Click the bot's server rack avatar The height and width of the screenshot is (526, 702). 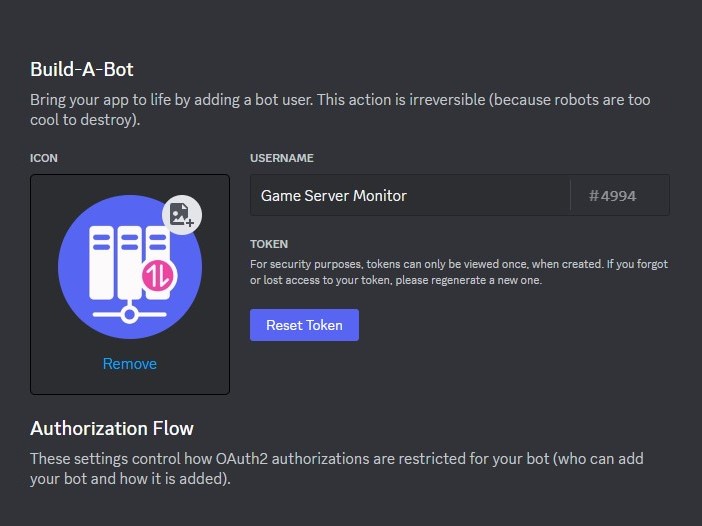(x=130, y=267)
